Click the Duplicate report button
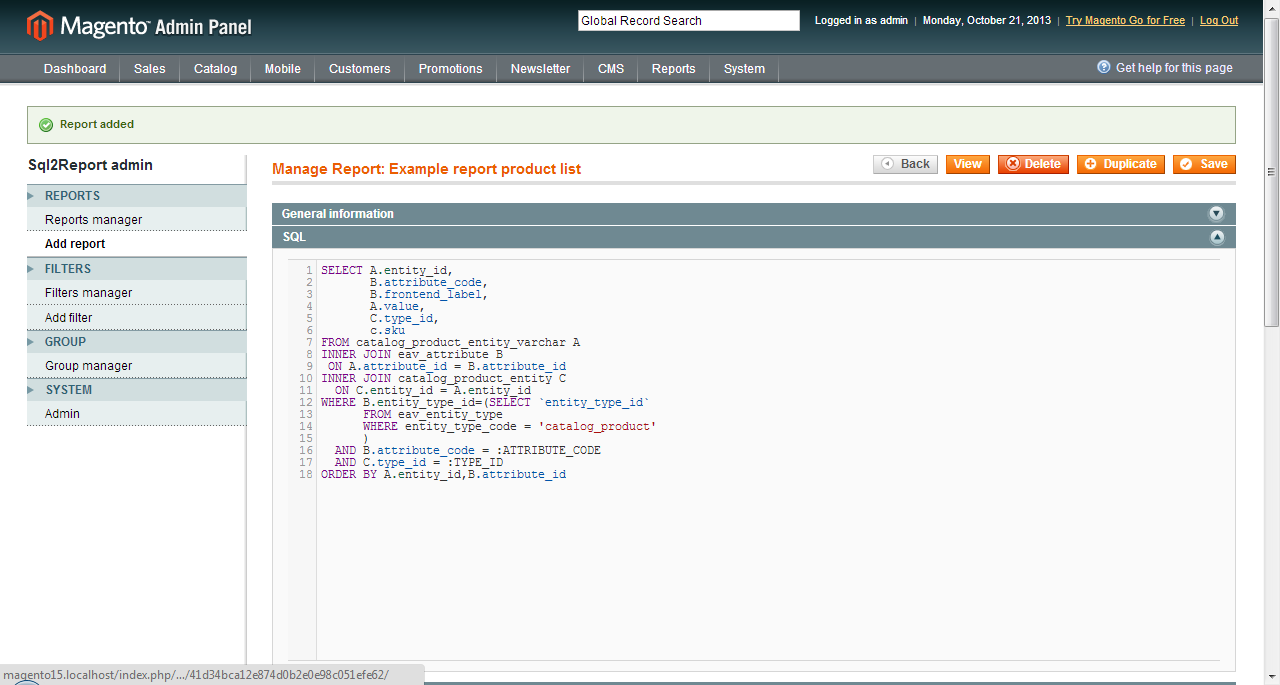 tap(1121, 164)
